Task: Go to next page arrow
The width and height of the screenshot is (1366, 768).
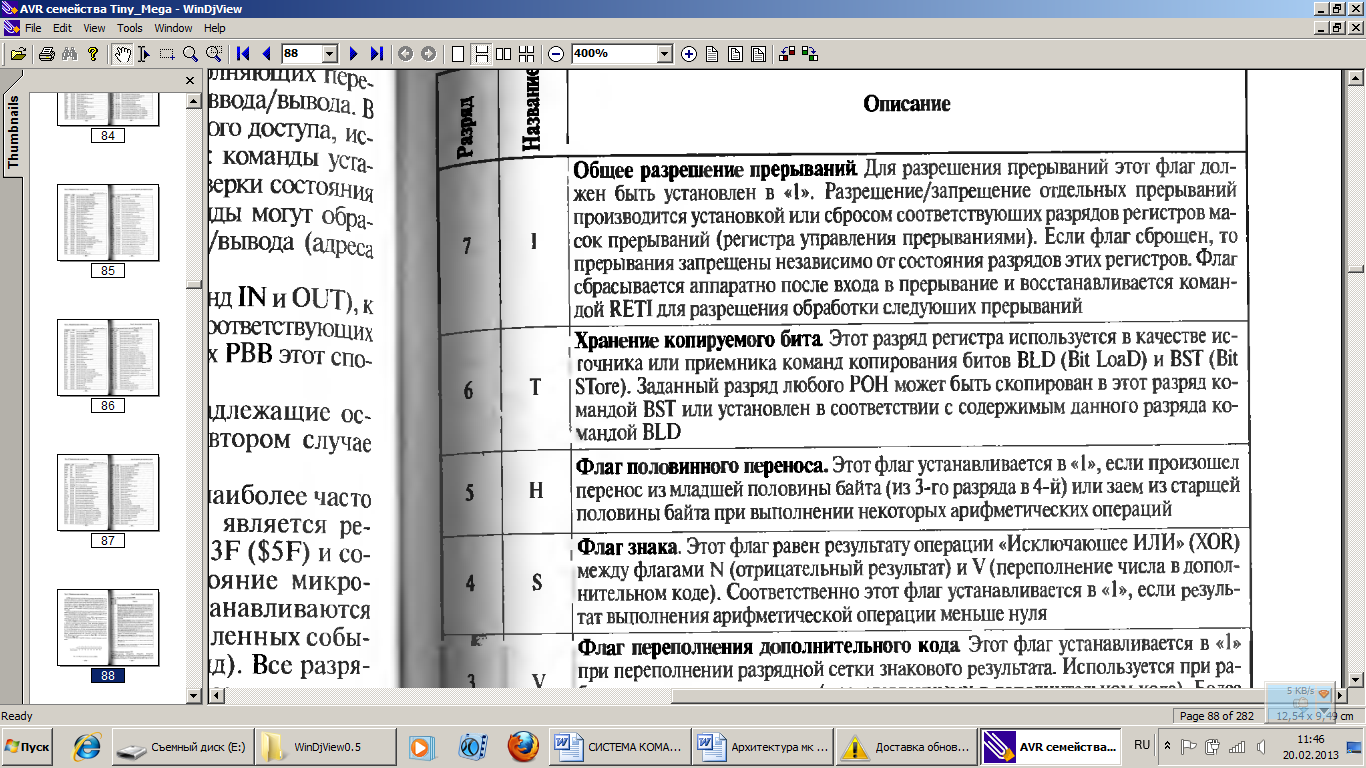Action: click(x=353, y=54)
